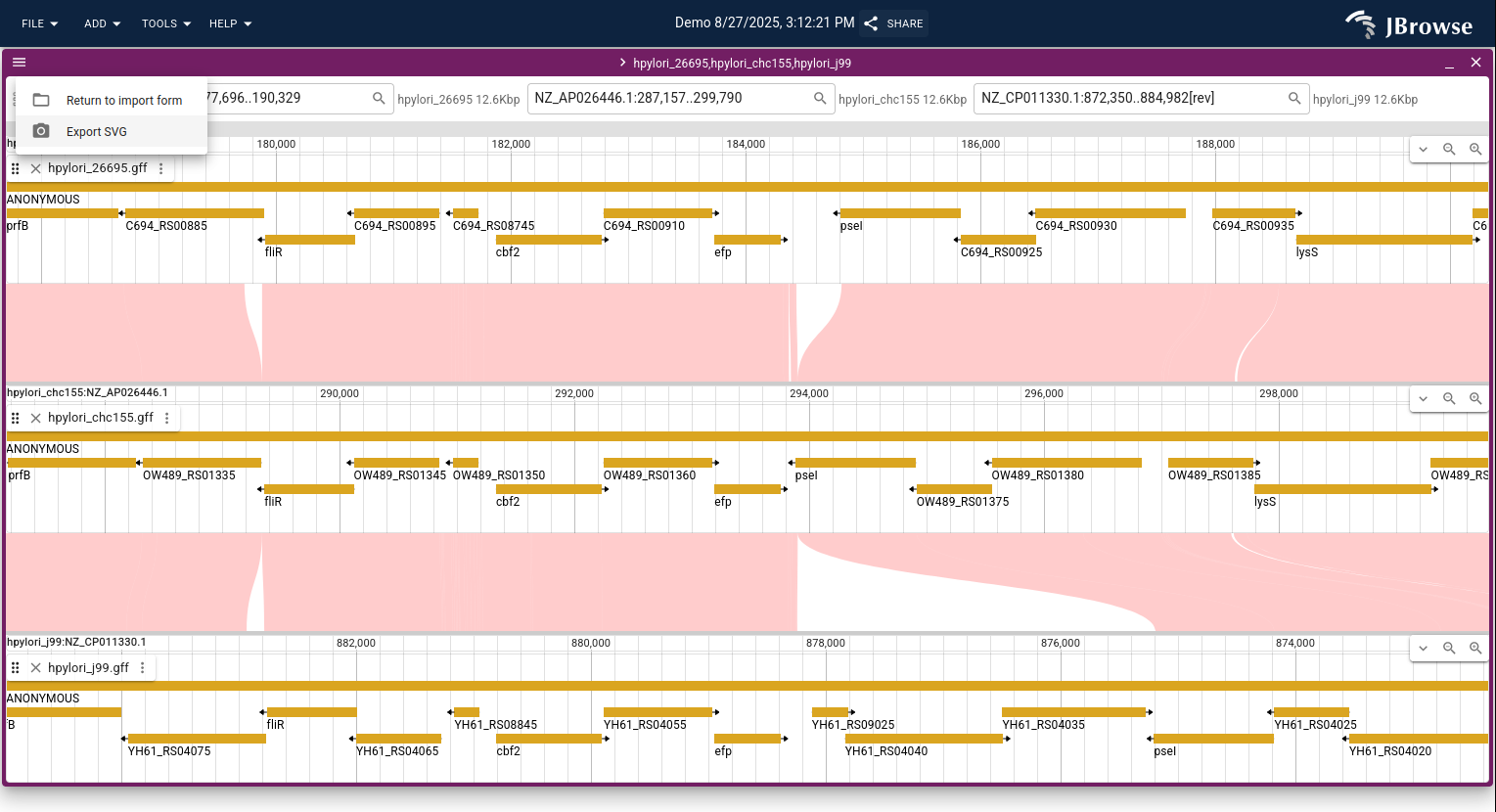This screenshot has height=812, width=1496.
Task: Grab drag handle of hpylori_chc155.gff track
Action: [16, 418]
